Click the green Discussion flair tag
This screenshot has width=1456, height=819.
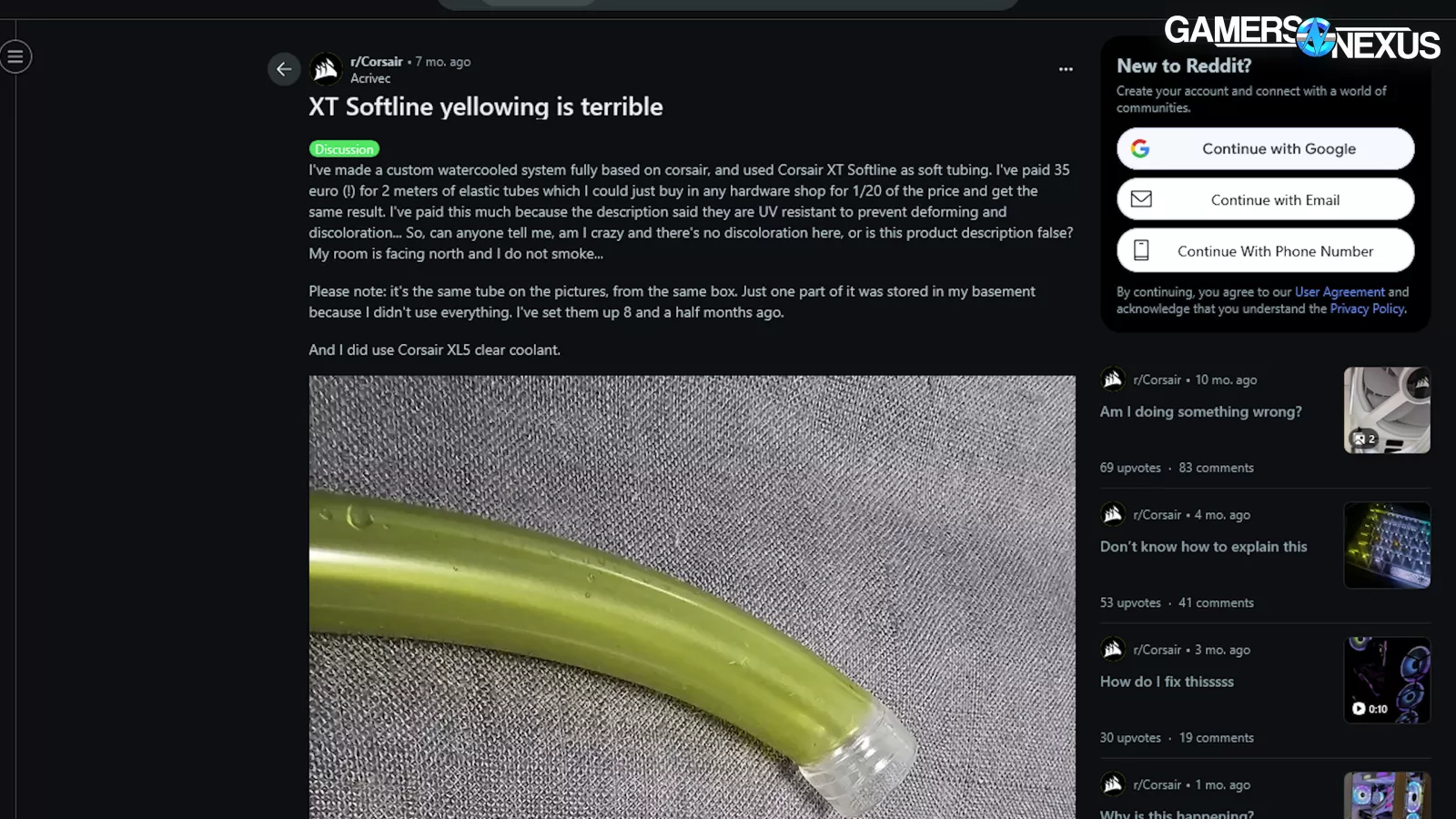click(344, 149)
